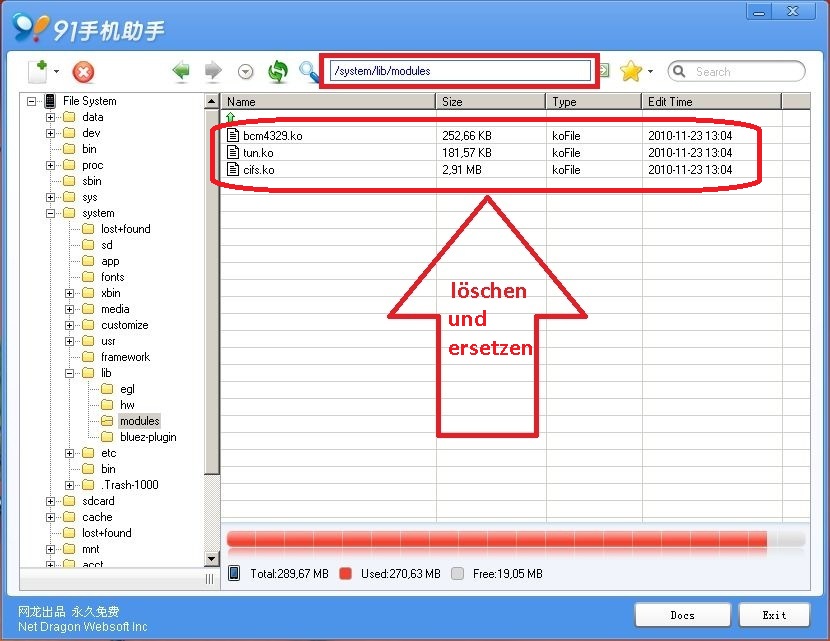Expand the xbin folder node
Screen dimensions: 830x641
coord(69,293)
